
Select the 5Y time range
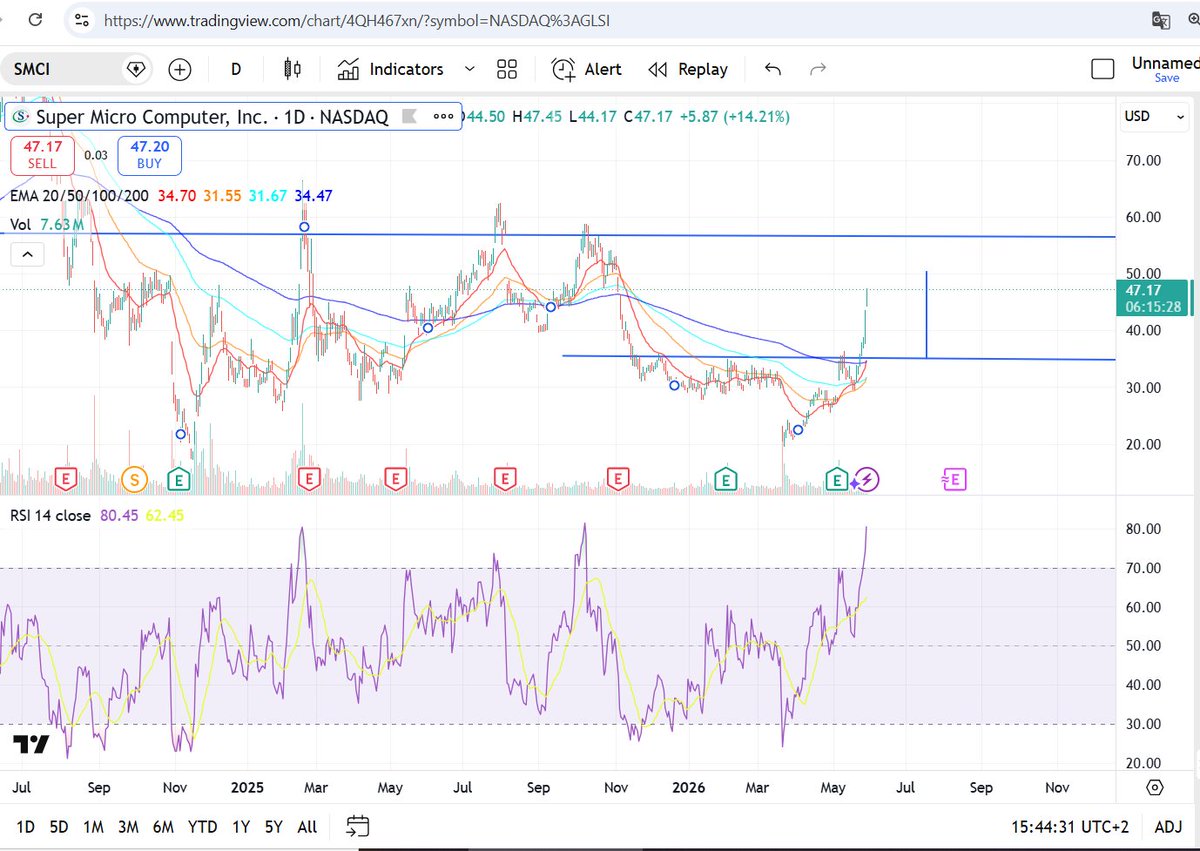click(x=274, y=827)
